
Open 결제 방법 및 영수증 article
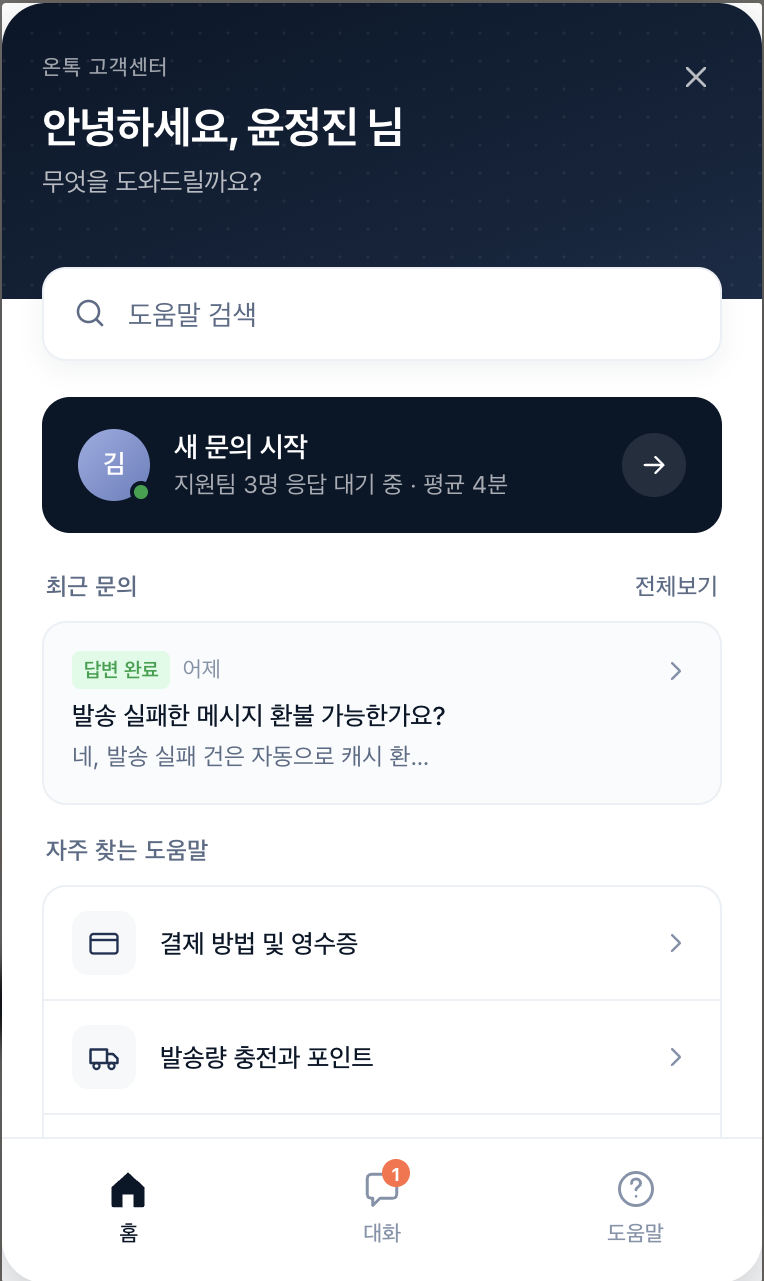382,943
